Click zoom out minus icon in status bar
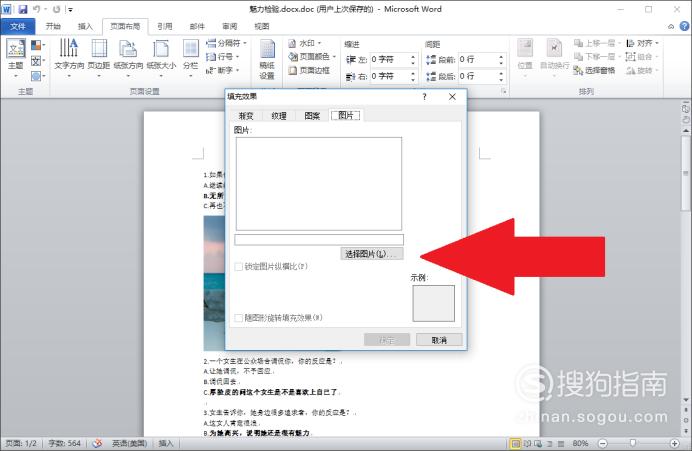This screenshot has width=692, height=451. tap(603, 443)
